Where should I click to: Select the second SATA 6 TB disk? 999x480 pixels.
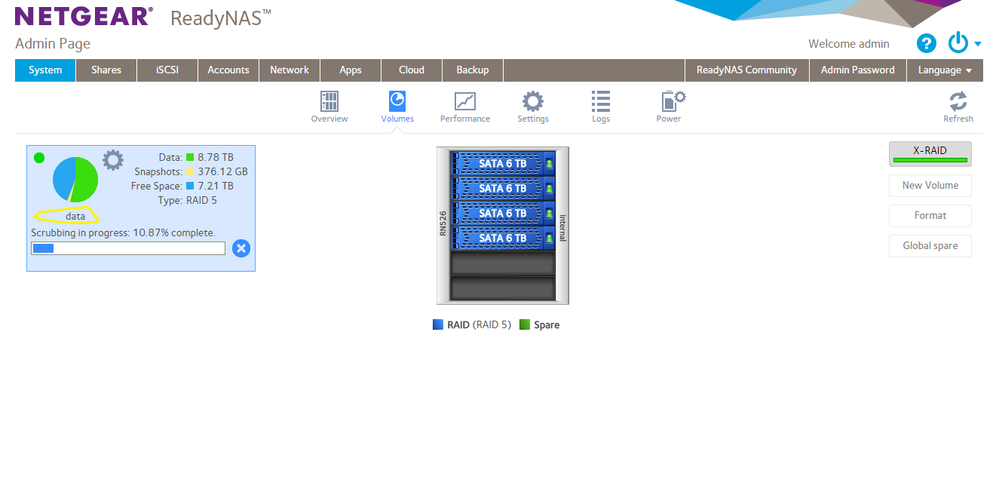point(502,188)
